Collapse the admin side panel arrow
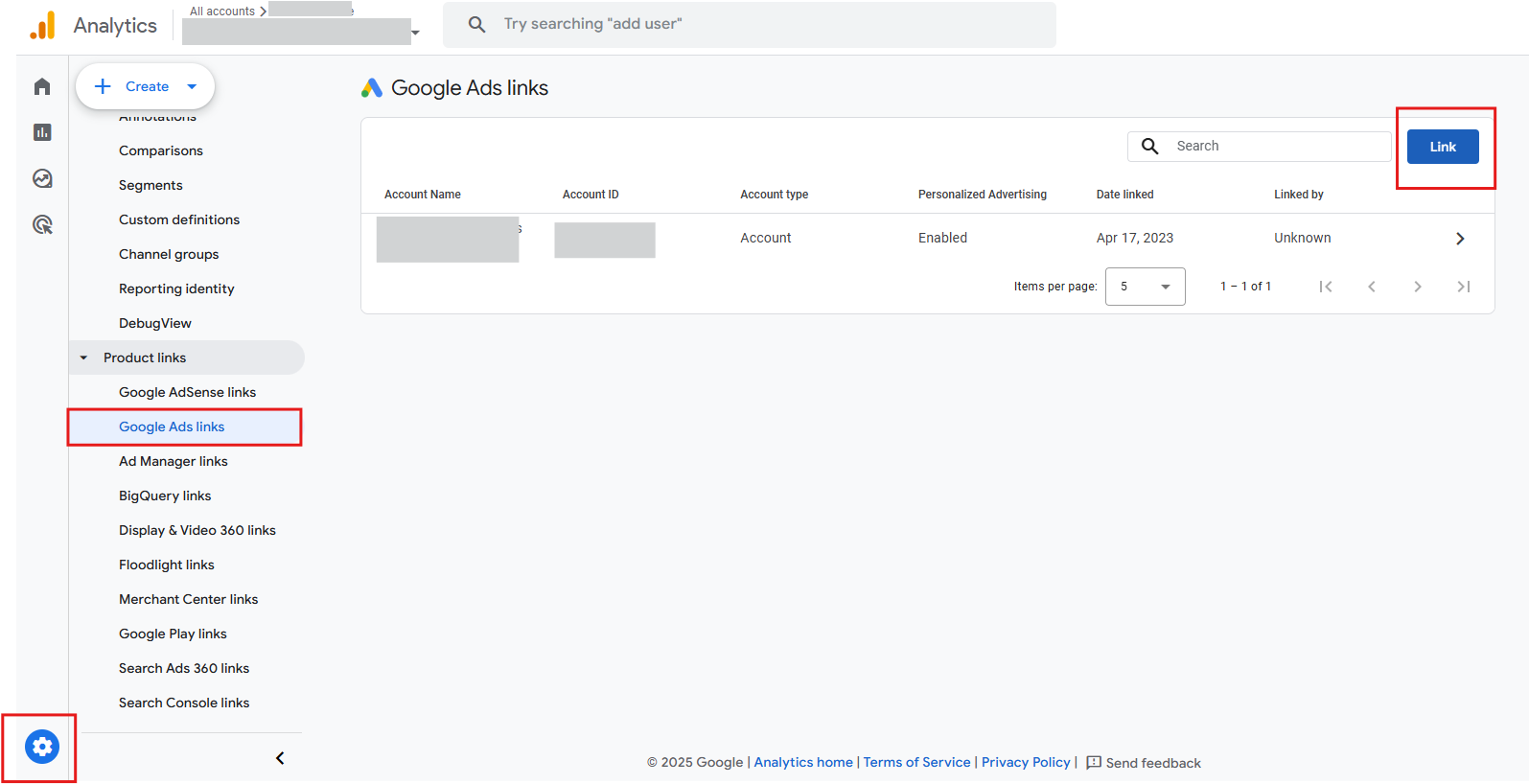 point(280,758)
